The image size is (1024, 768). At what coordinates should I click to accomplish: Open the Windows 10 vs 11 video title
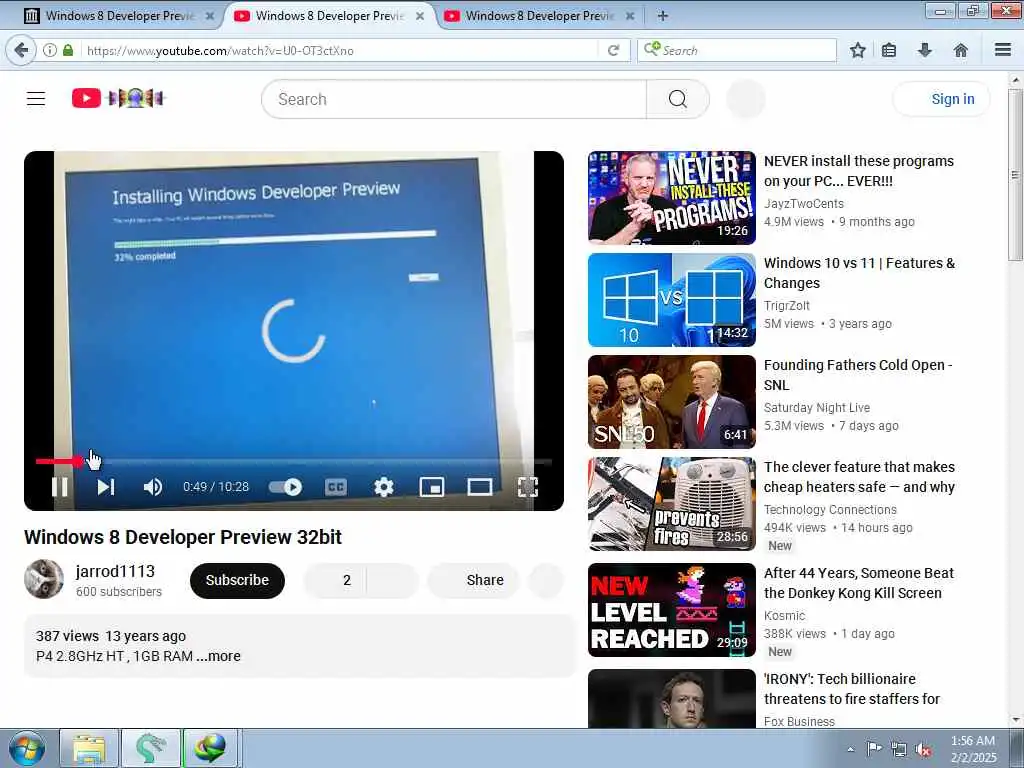point(859,273)
